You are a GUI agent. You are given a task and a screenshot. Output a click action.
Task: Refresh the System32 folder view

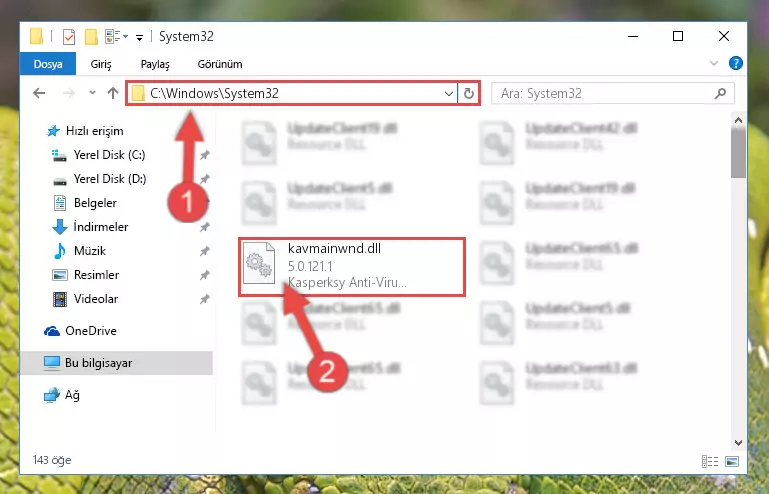[x=469, y=93]
